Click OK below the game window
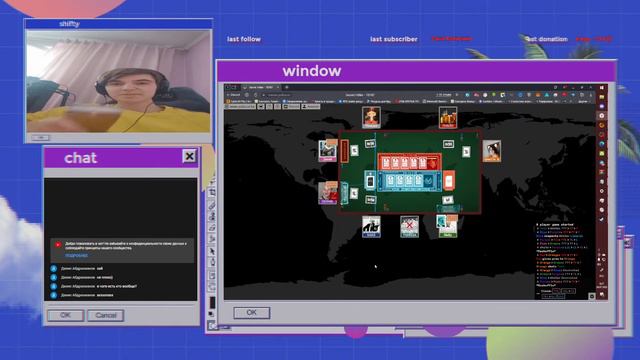 [251, 312]
